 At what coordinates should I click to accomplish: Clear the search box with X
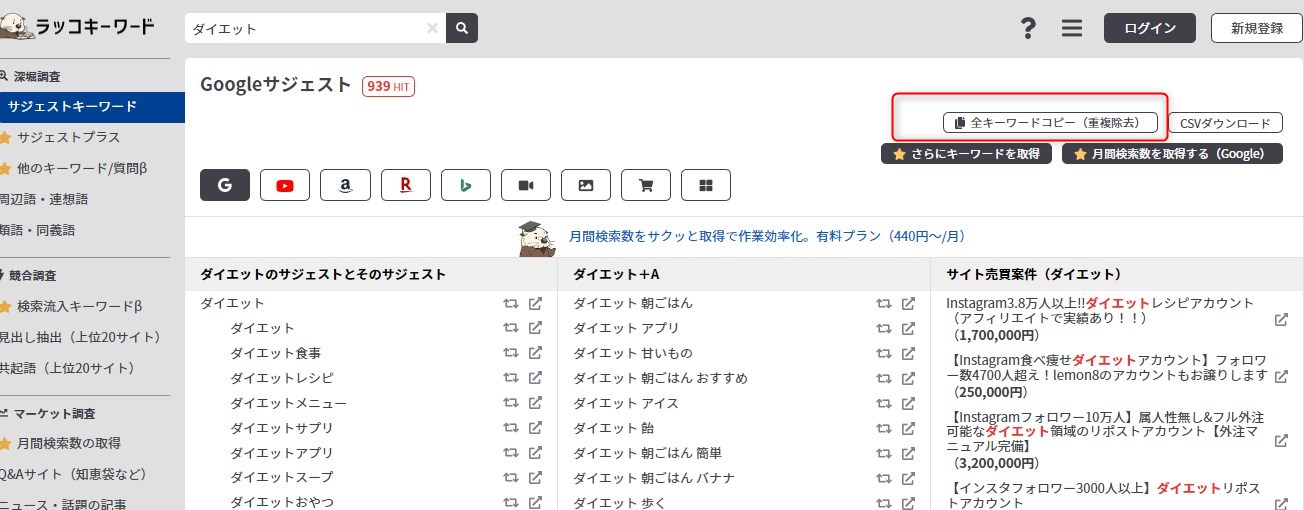click(x=432, y=29)
